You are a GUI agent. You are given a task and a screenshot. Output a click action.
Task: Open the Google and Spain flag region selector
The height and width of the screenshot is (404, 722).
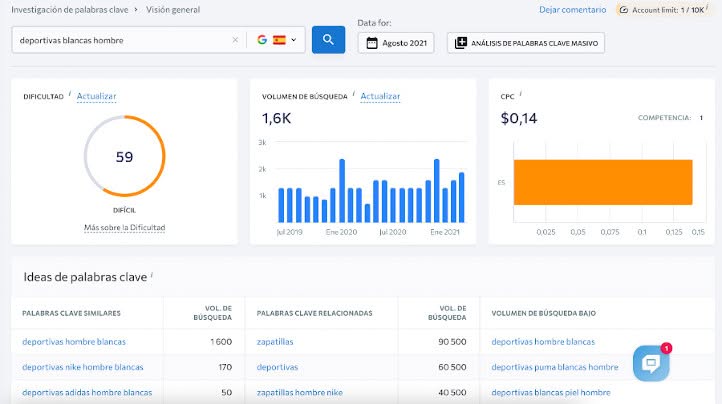pos(276,40)
